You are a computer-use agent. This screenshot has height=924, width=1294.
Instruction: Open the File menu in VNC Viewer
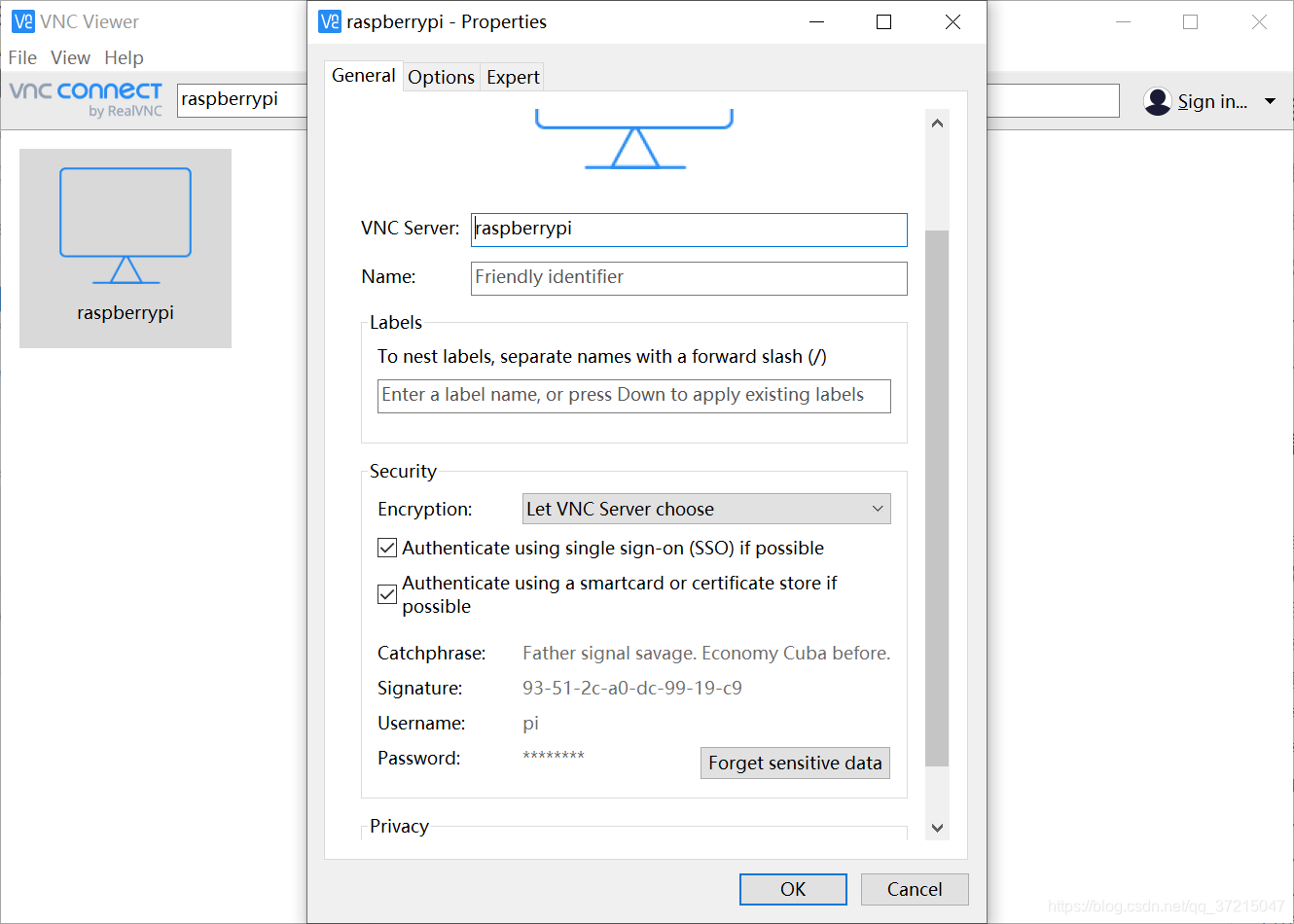point(22,57)
